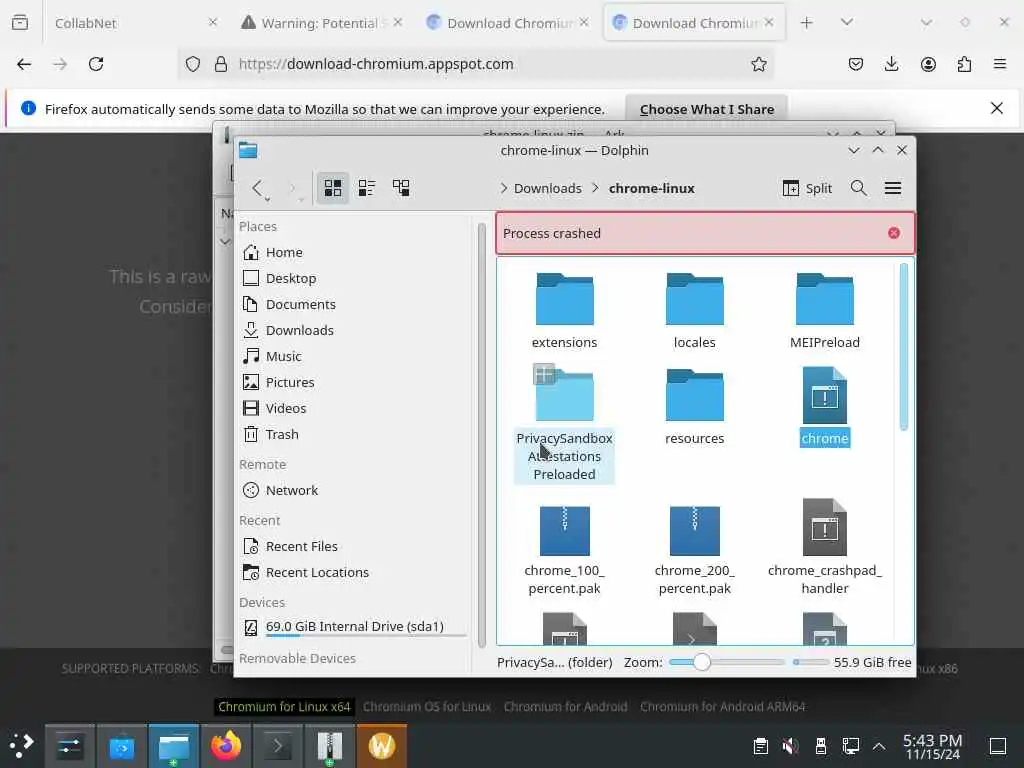Toggle selection marker on PrivacySandbox folder
Viewport: 1024px width, 768px height.
tap(543, 374)
